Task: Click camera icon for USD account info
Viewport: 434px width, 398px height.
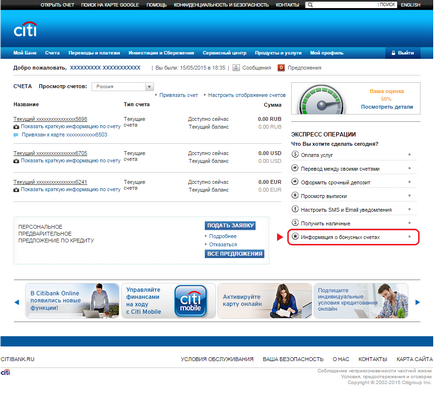Action: (x=16, y=161)
